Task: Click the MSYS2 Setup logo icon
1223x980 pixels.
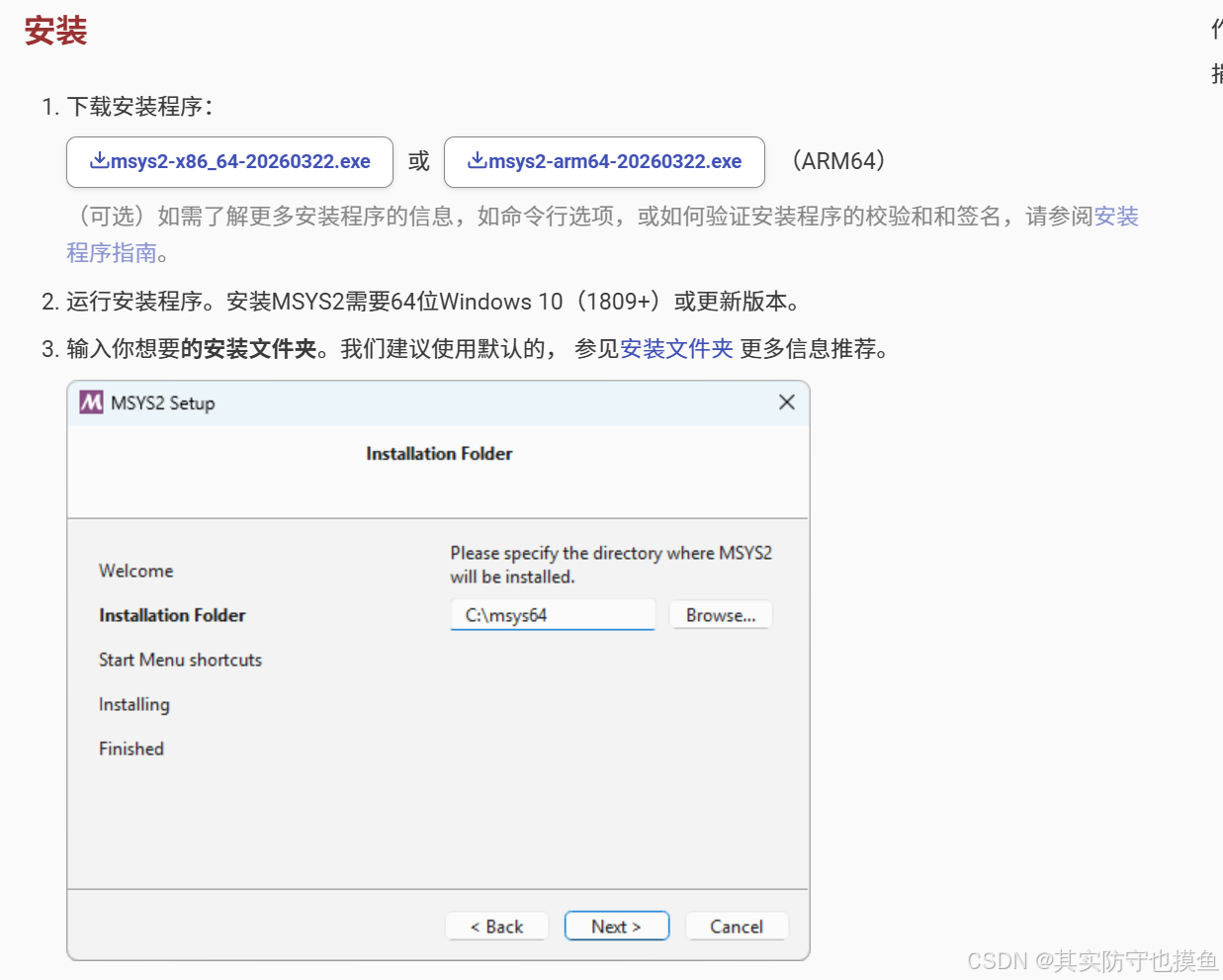Action: point(92,402)
